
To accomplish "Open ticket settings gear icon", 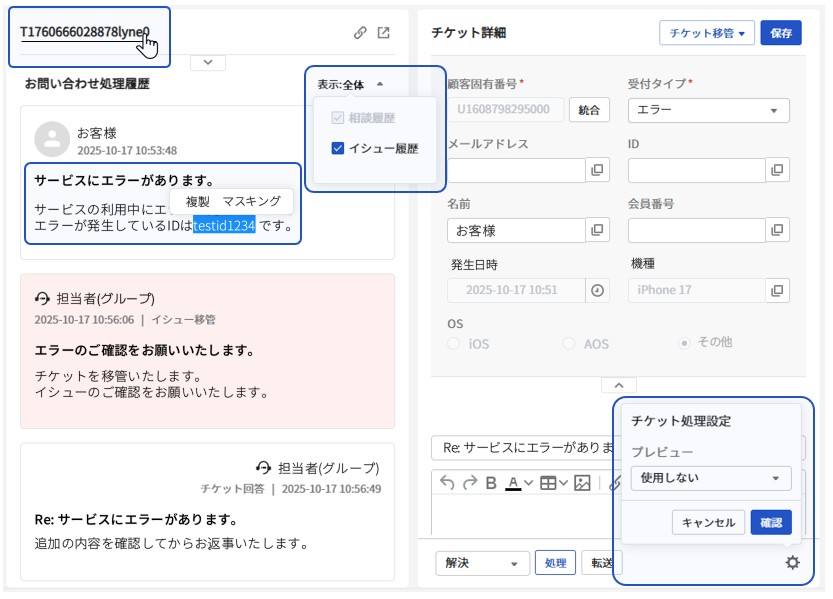I will (x=792, y=563).
